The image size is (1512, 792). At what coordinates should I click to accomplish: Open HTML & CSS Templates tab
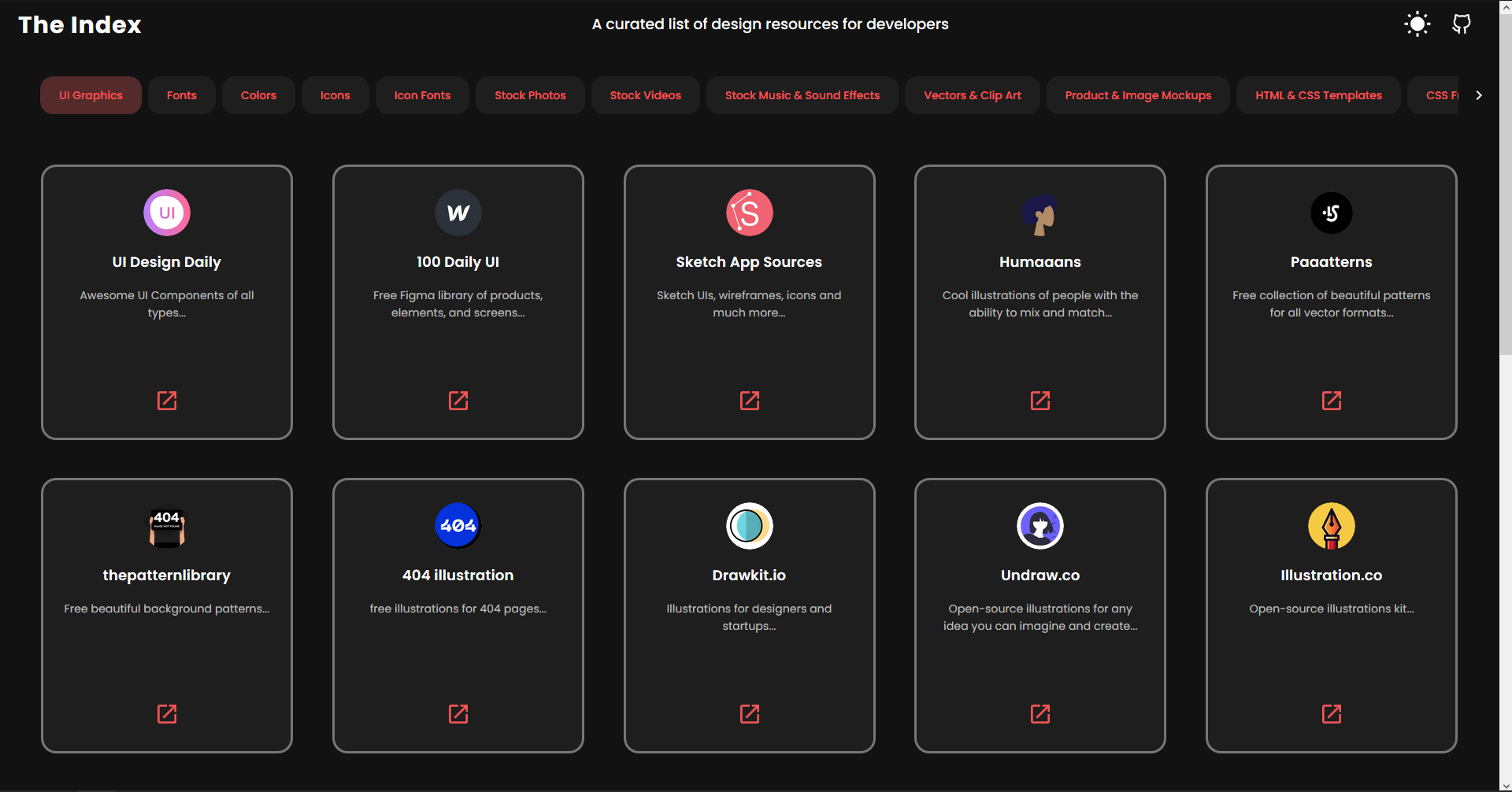tap(1318, 95)
